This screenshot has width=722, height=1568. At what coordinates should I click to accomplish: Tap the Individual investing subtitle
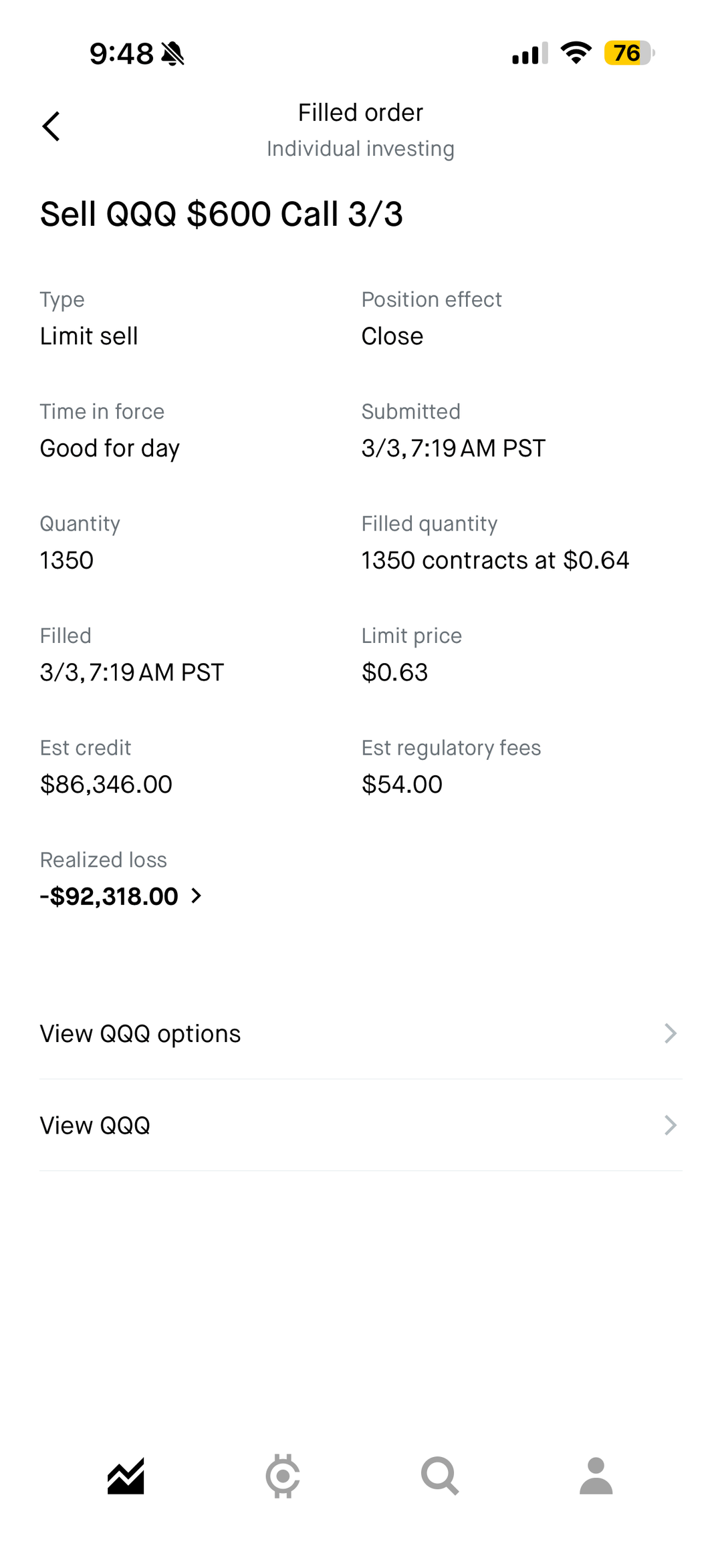(360, 148)
